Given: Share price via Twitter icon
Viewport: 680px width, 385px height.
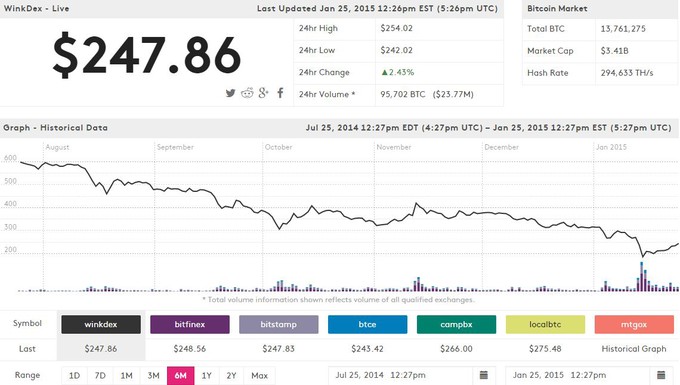Looking at the screenshot, I should click(x=230, y=93).
